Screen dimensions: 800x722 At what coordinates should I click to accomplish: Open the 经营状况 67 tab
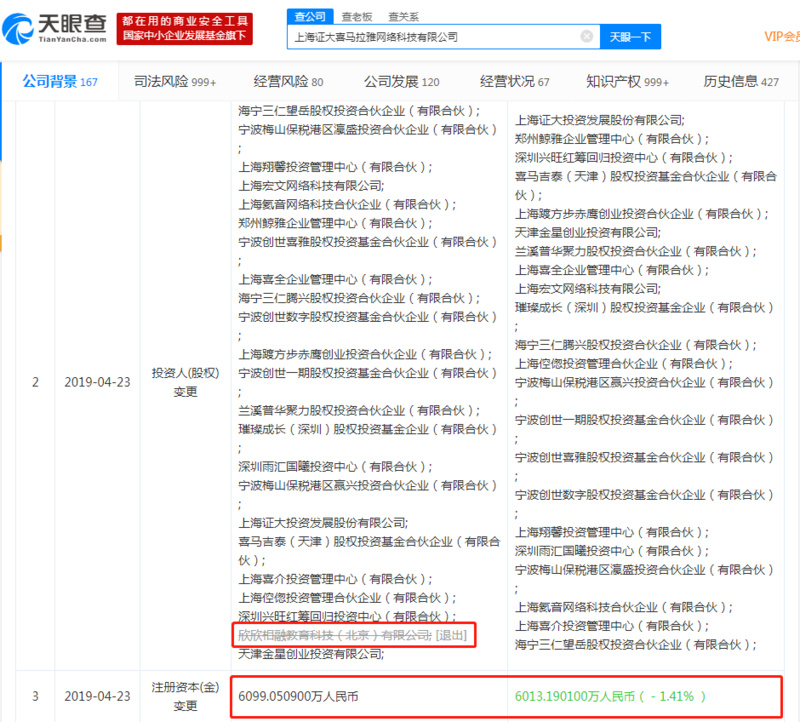click(514, 82)
